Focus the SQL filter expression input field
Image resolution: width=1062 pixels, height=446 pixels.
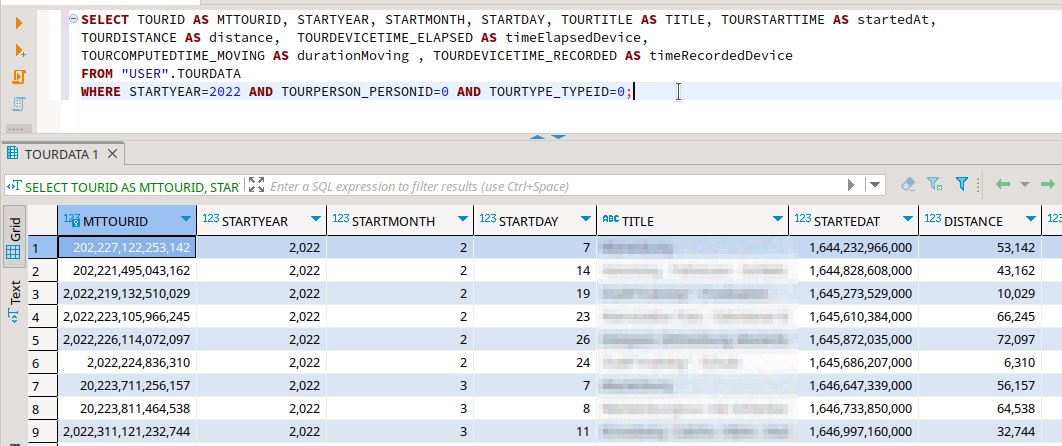pos(555,186)
